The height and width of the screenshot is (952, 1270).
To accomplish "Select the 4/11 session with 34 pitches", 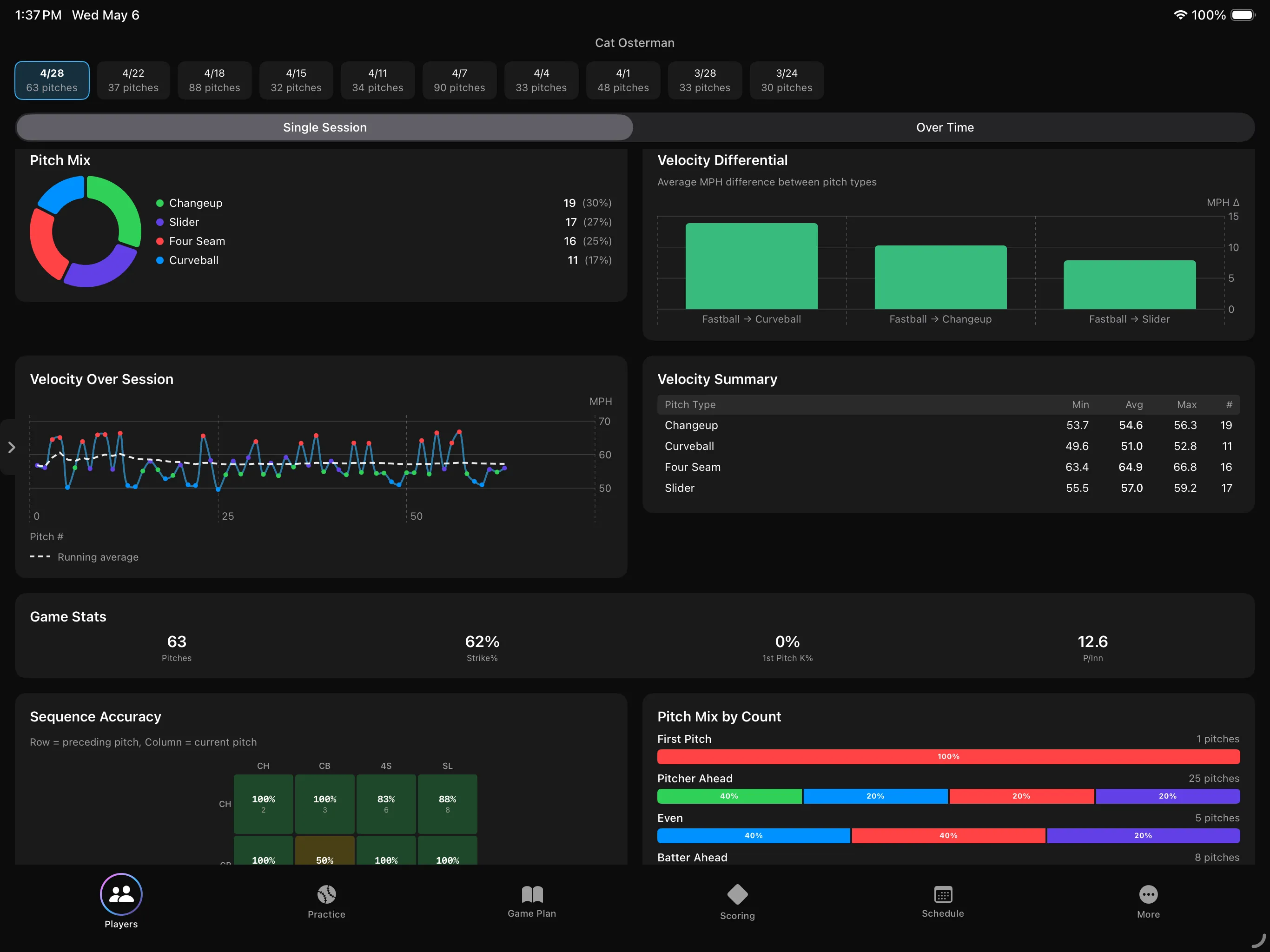I will pos(378,80).
